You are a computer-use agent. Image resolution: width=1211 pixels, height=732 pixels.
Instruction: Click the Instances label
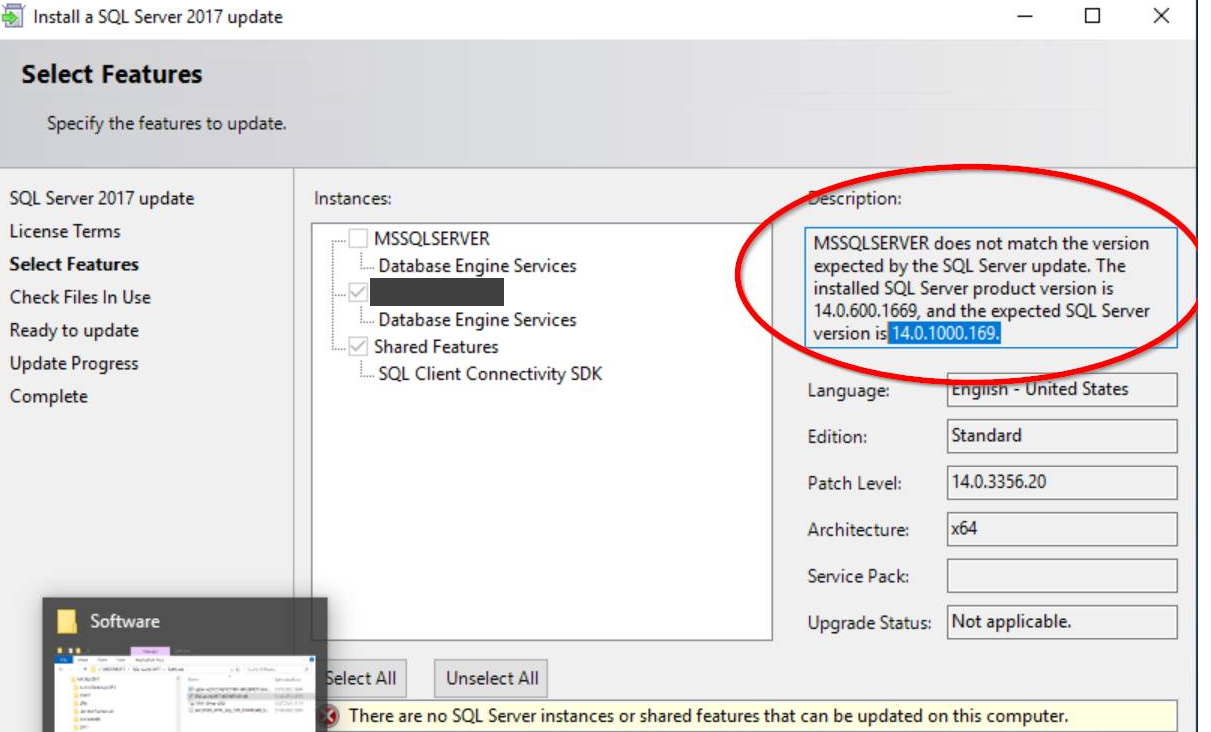[x=353, y=198]
